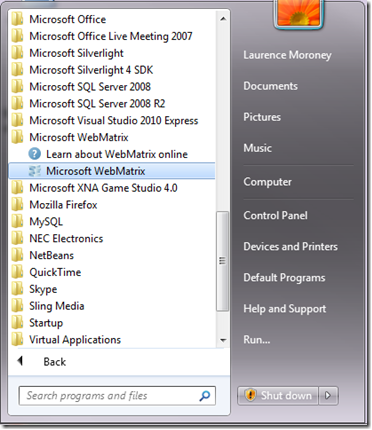Image resolution: width=372 pixels, height=430 pixels.
Task: Select the Startup entry
Action: click(x=112, y=323)
